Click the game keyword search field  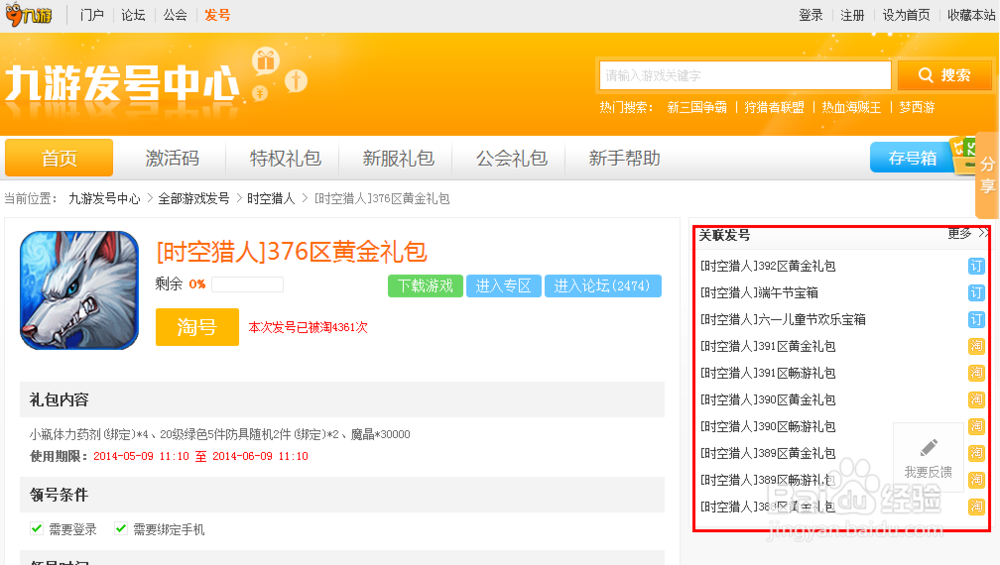745,75
